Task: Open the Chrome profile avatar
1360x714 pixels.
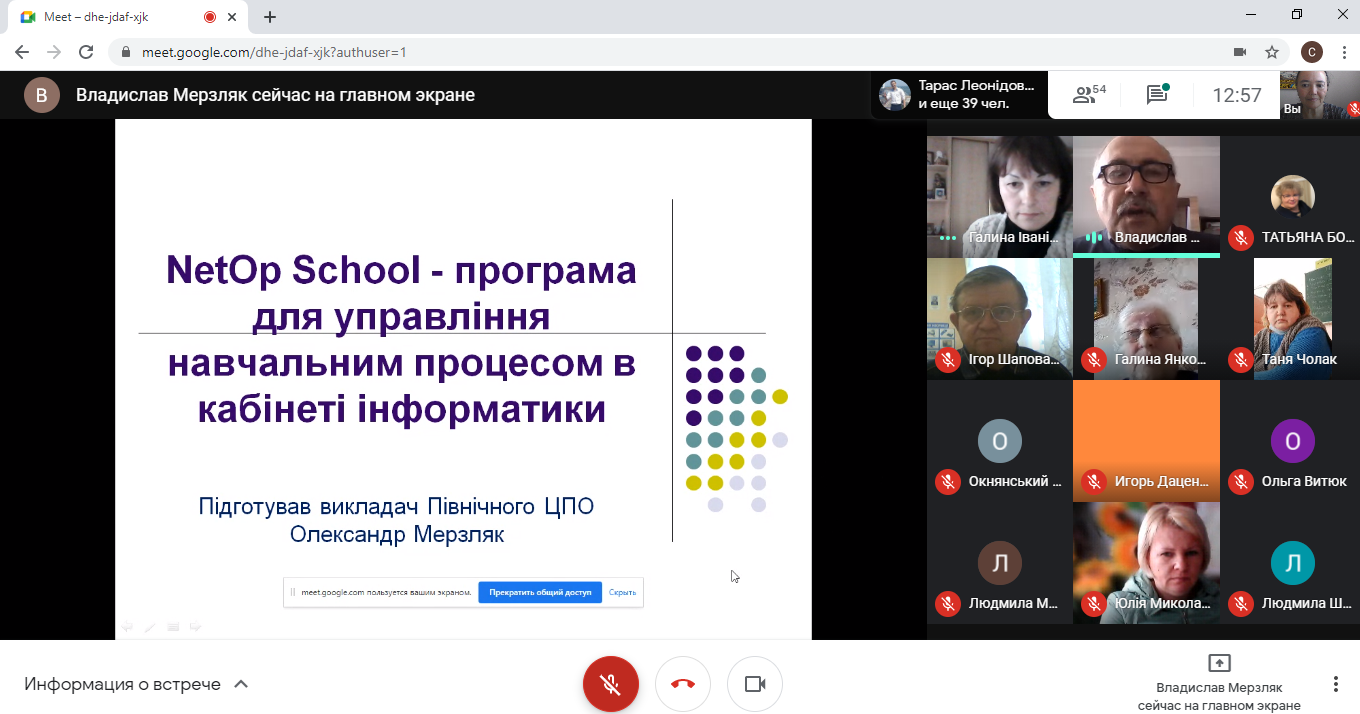Action: [1311, 52]
